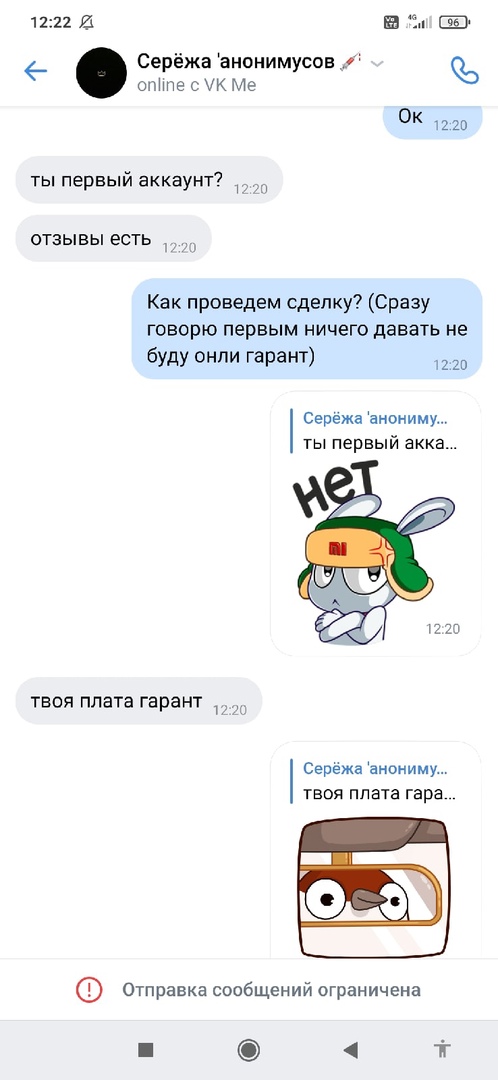Select the "твоя плата гарант" incoming message
The width and height of the screenshot is (498, 1080).
point(138,701)
